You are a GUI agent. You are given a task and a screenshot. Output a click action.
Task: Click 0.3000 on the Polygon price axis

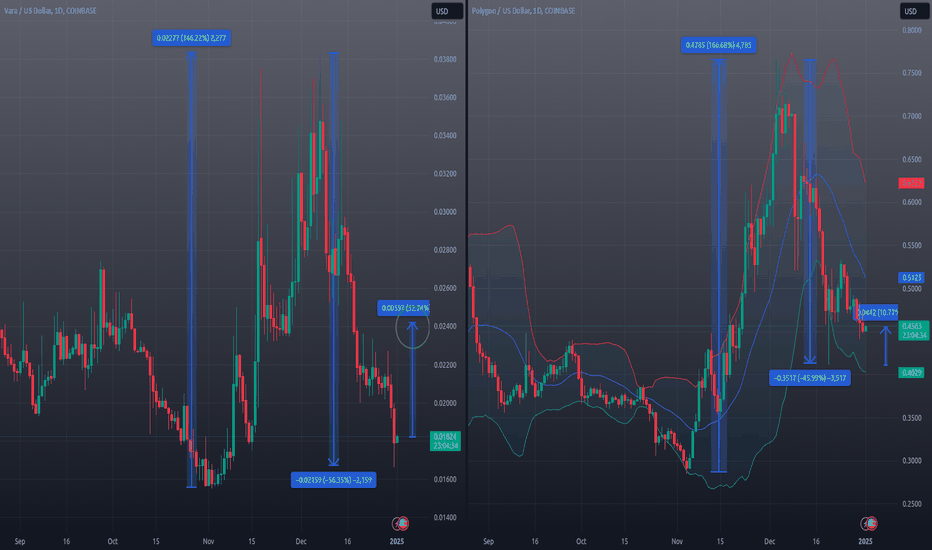912,461
